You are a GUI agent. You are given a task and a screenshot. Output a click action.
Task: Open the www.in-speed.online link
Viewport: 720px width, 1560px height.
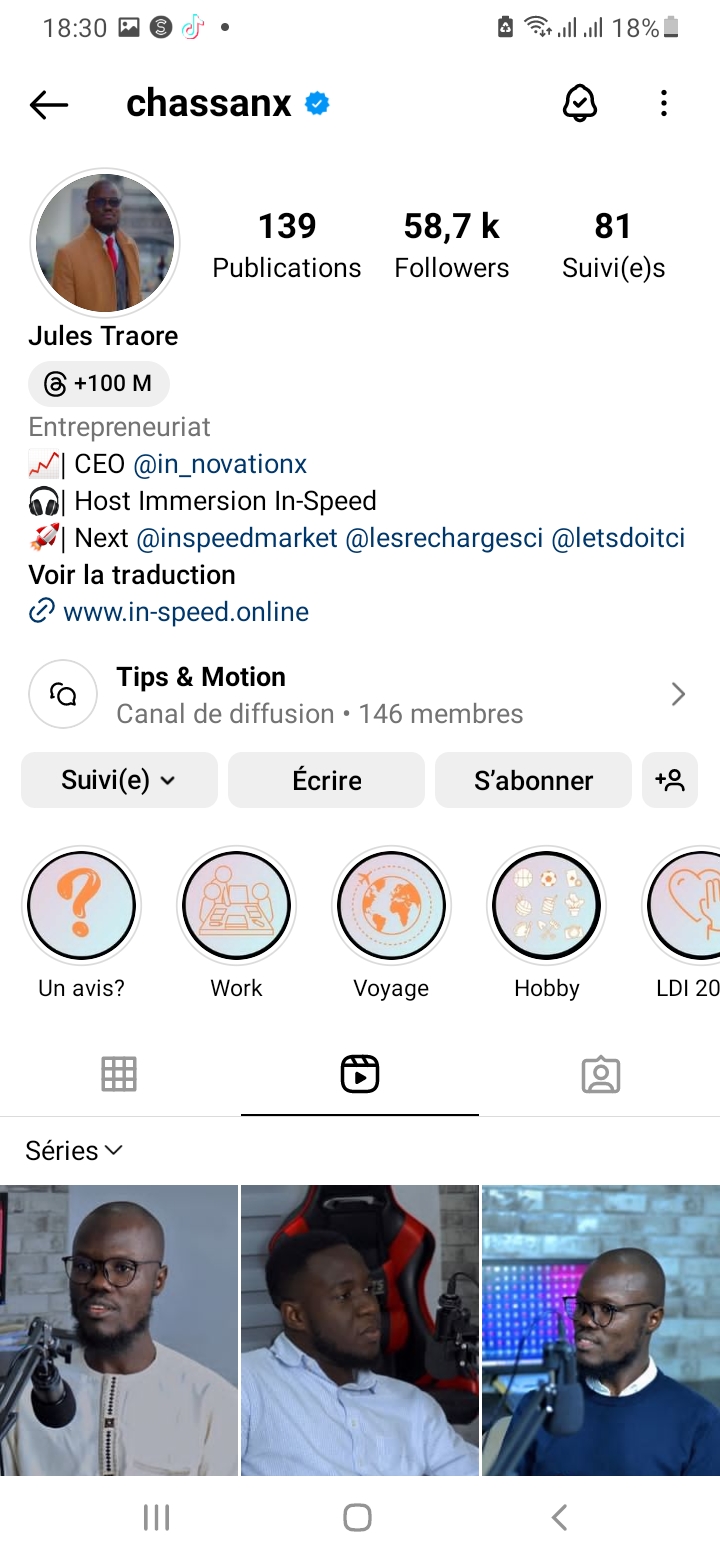(185, 612)
